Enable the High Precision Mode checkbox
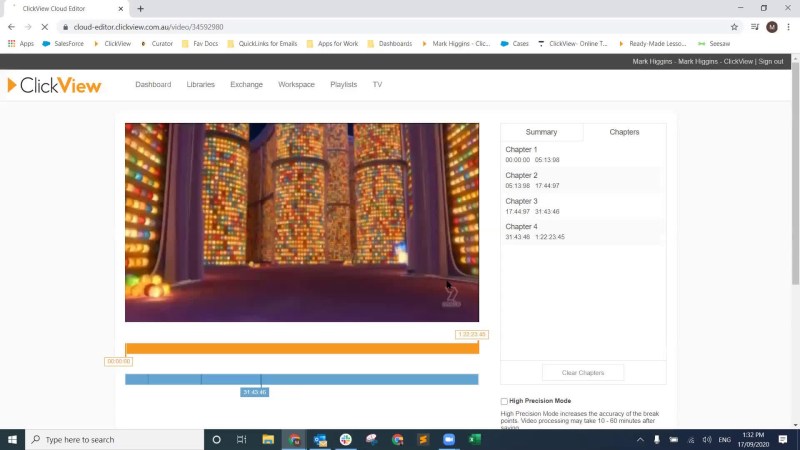Image resolution: width=800 pixels, height=450 pixels. pyautogui.click(x=504, y=402)
